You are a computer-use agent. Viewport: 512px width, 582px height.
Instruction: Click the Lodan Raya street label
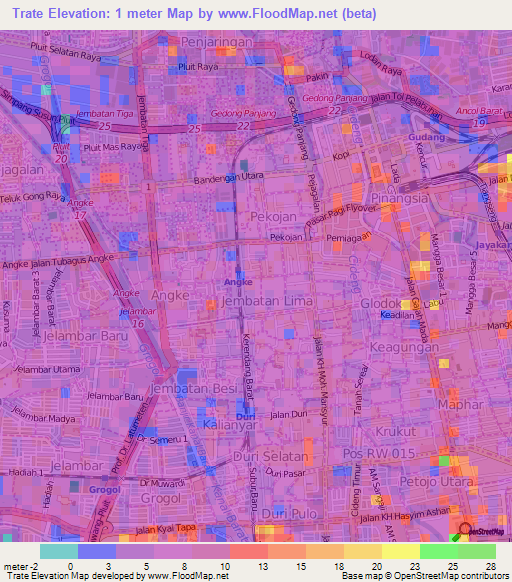coord(381,63)
